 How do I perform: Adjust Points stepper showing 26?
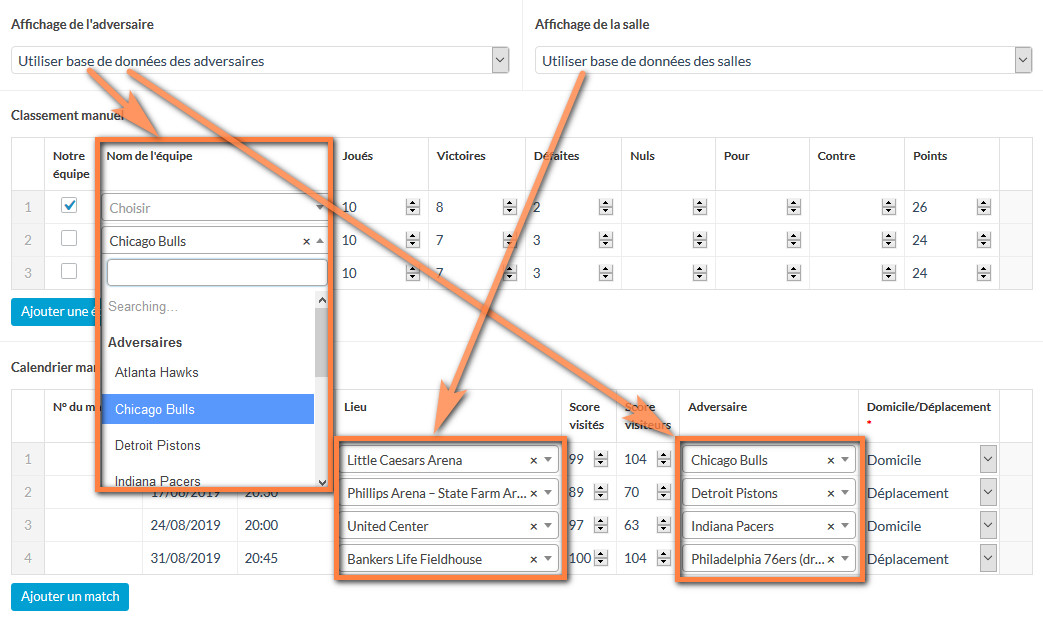click(x=984, y=207)
